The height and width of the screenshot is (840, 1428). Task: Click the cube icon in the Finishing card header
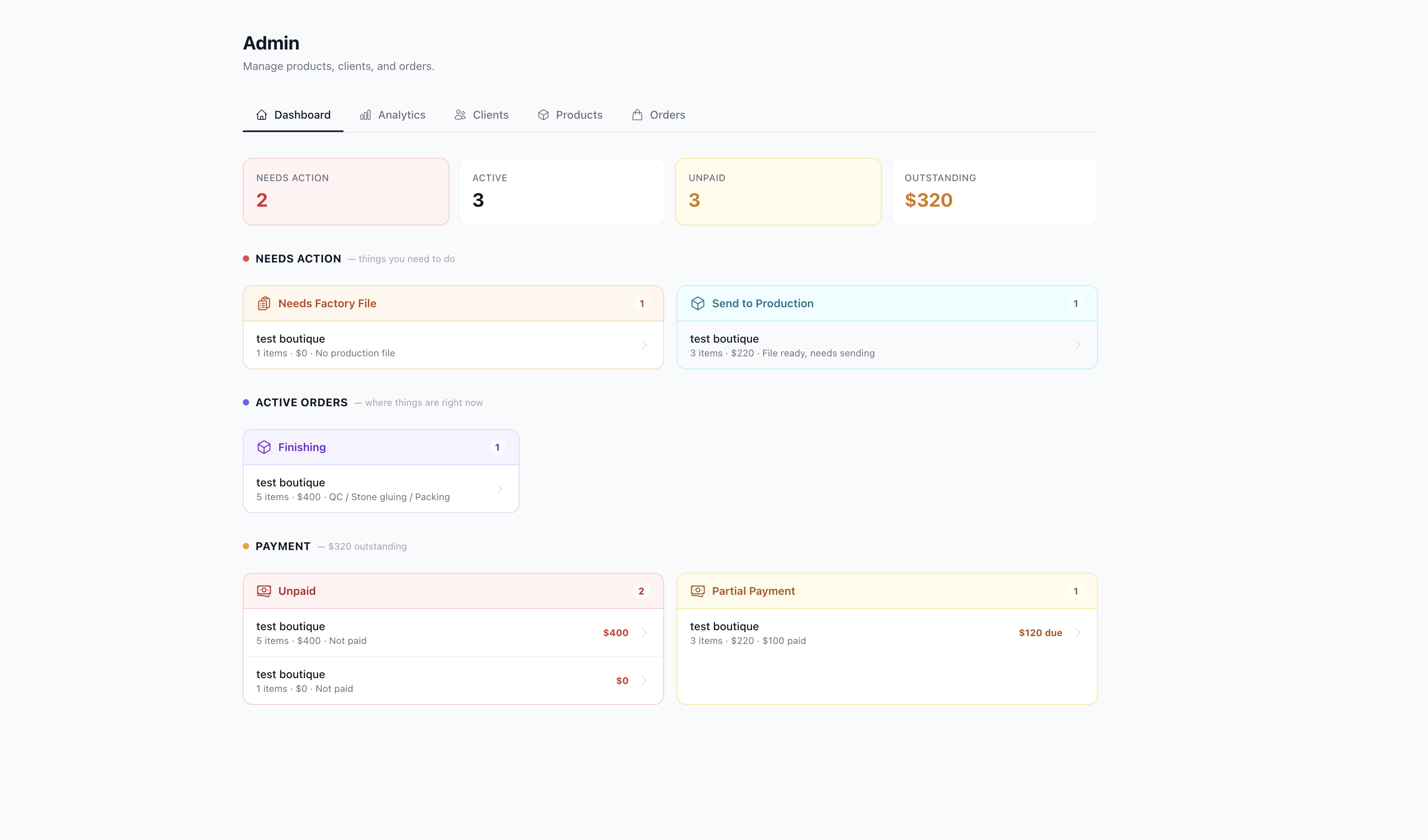264,447
